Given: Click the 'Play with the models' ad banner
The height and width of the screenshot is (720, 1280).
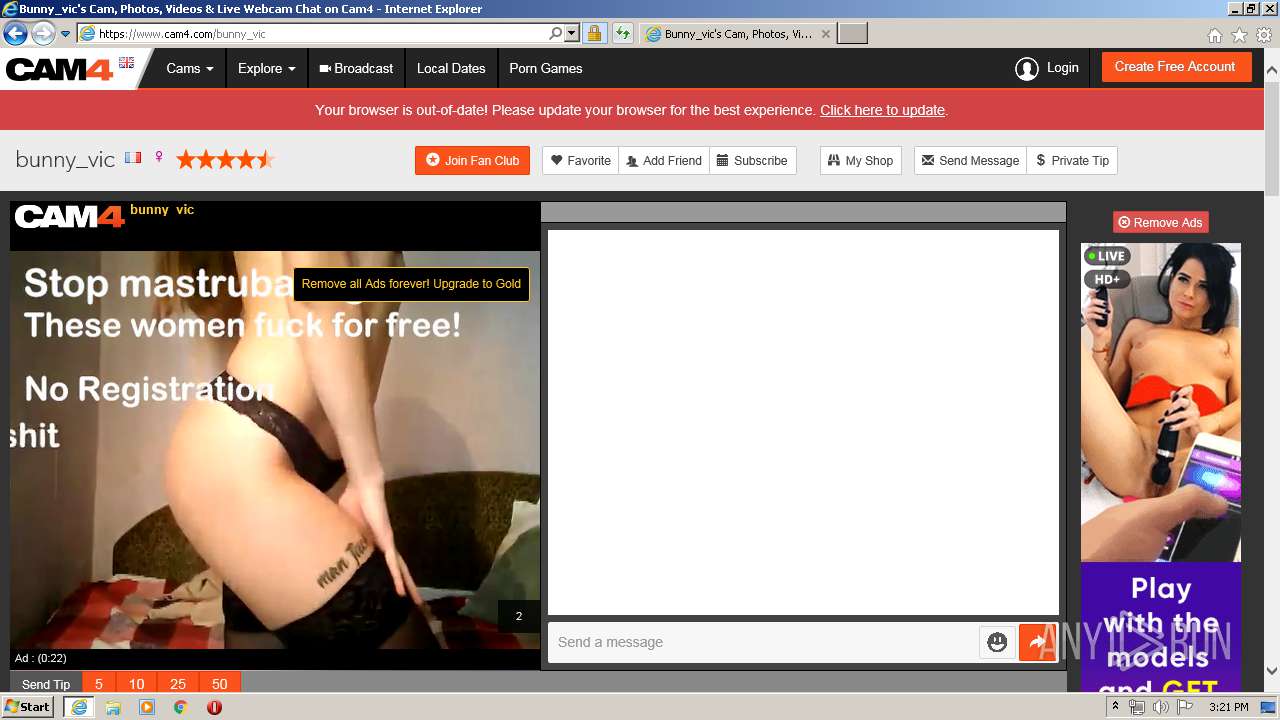Looking at the screenshot, I should tap(1160, 627).
